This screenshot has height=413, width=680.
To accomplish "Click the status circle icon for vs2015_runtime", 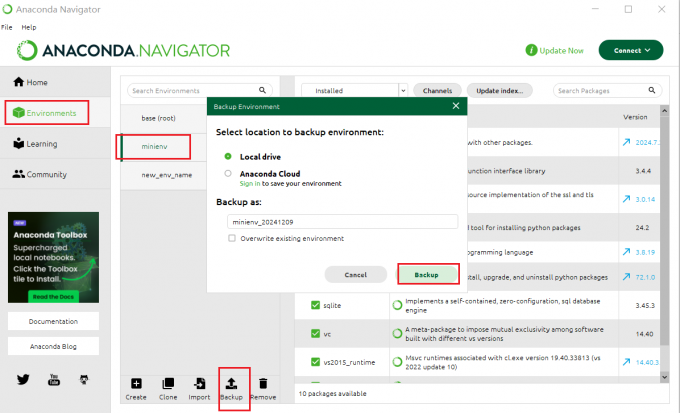I will [397, 362].
